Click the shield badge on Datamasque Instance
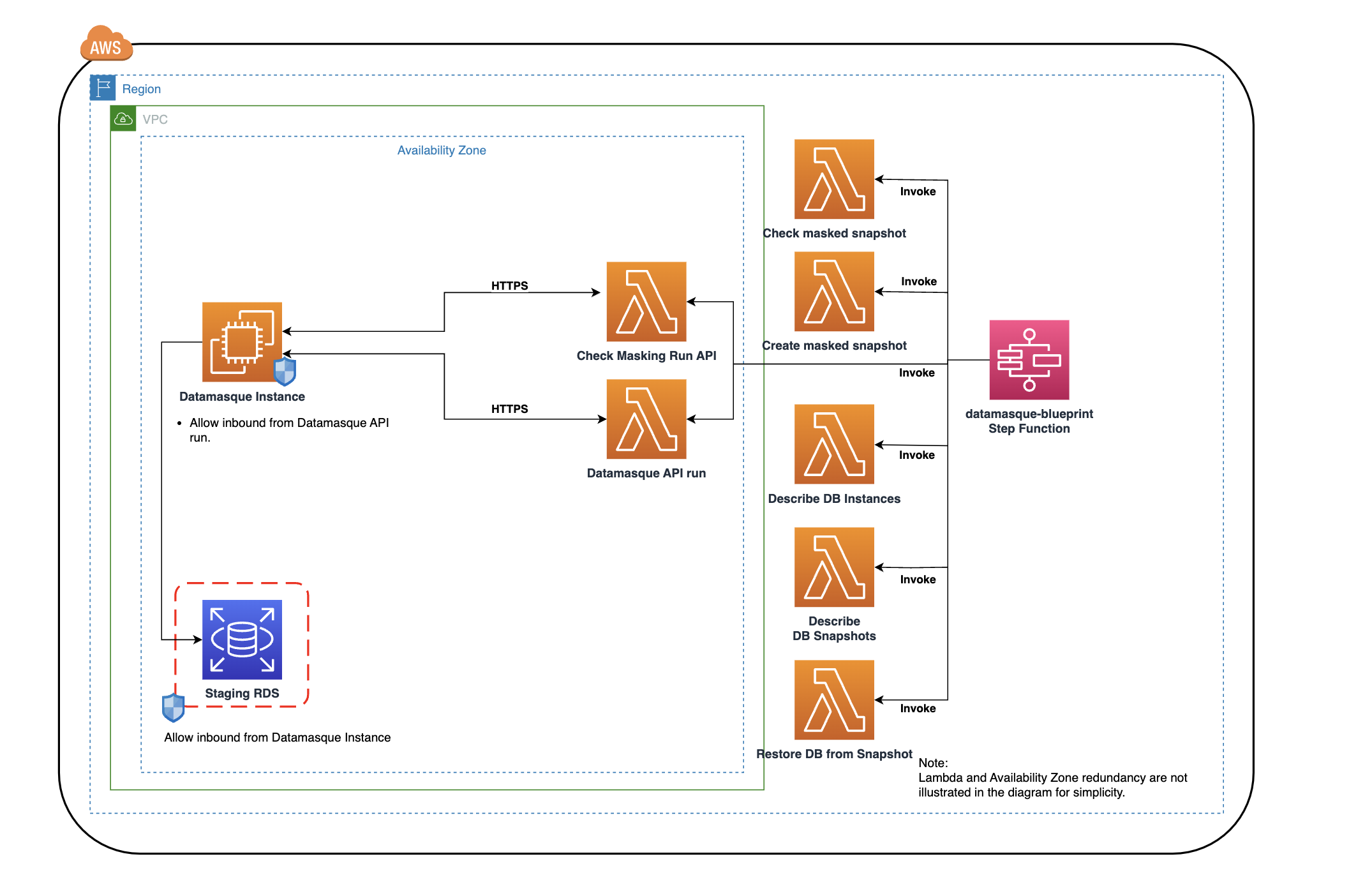 coord(285,371)
